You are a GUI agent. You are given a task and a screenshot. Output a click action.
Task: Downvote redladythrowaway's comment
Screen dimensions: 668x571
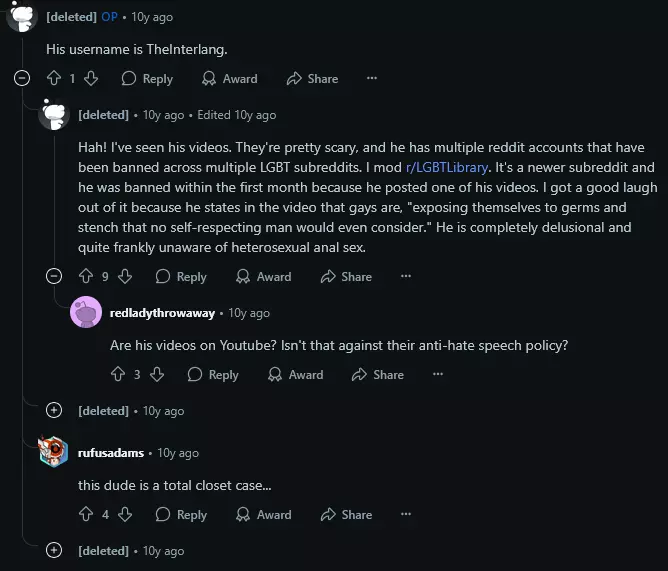(x=156, y=374)
